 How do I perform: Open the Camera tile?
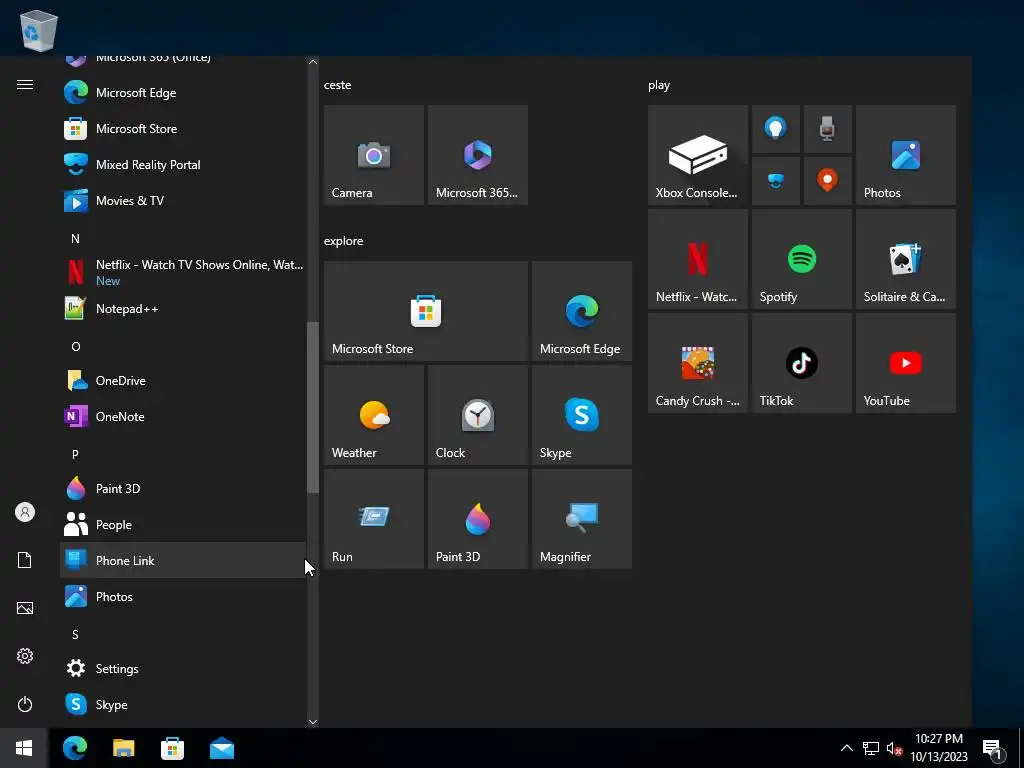pos(374,155)
